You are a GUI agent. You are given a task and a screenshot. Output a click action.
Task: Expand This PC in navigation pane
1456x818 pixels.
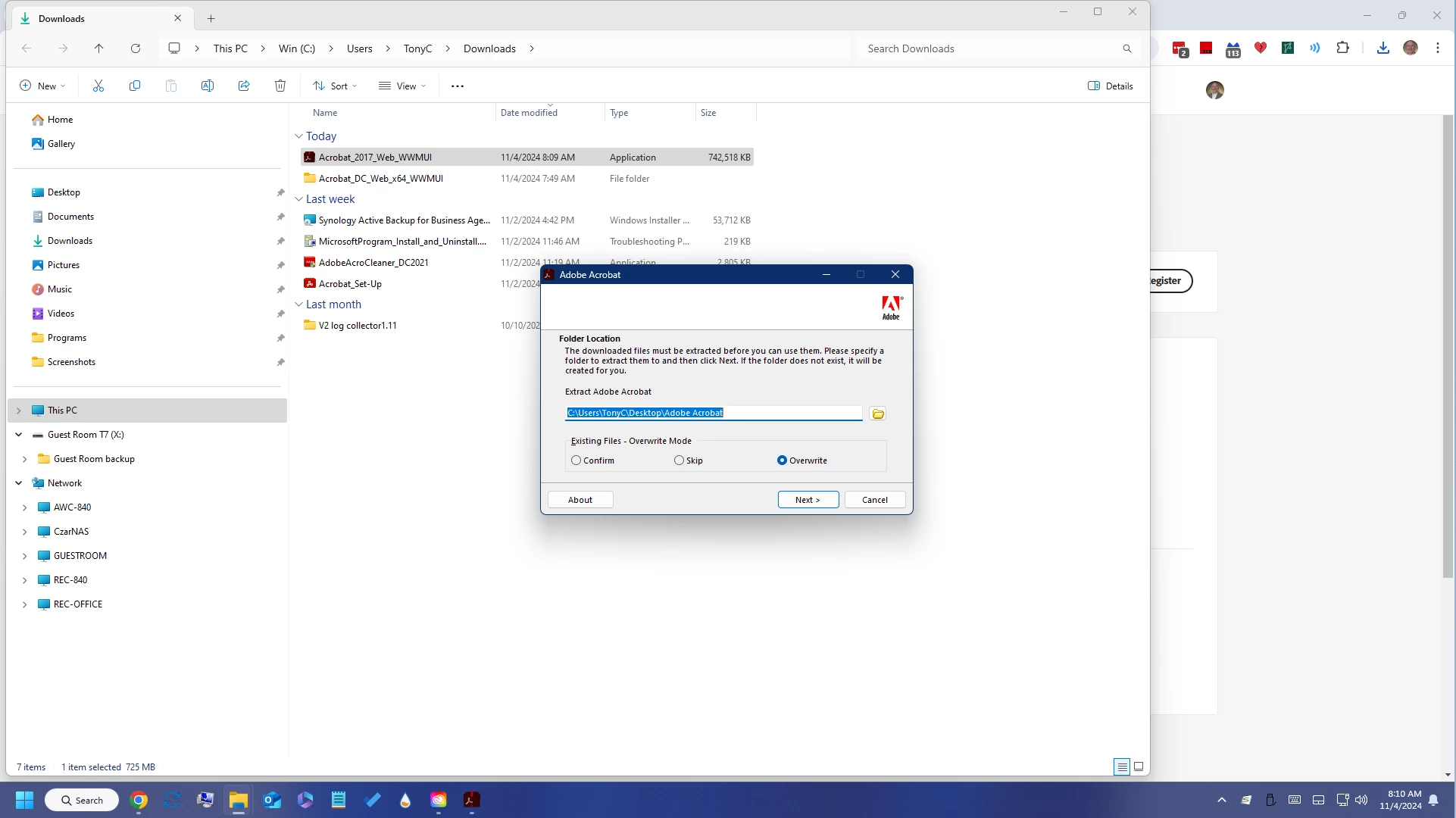click(x=19, y=411)
